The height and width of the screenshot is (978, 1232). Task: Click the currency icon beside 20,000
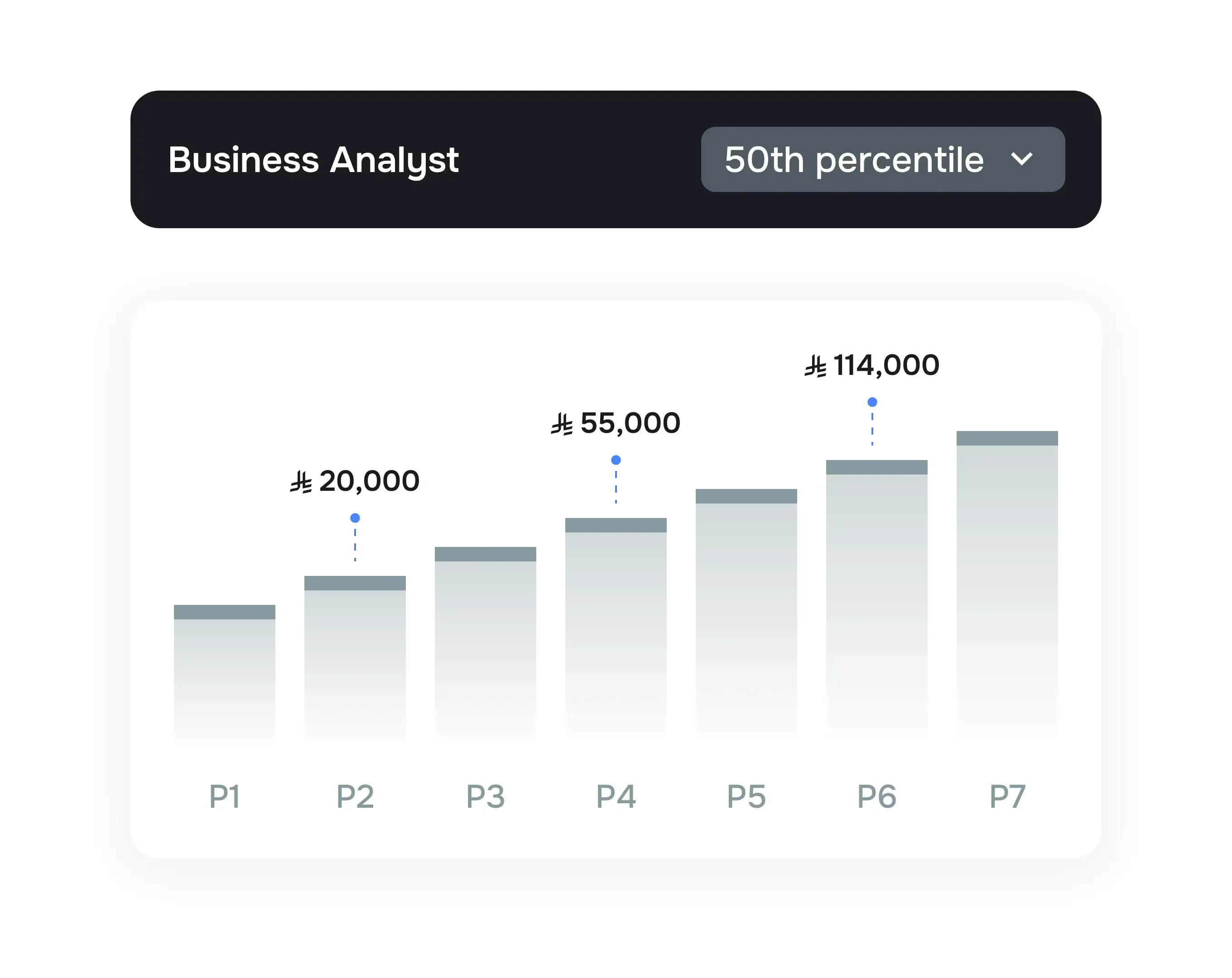[x=302, y=482]
